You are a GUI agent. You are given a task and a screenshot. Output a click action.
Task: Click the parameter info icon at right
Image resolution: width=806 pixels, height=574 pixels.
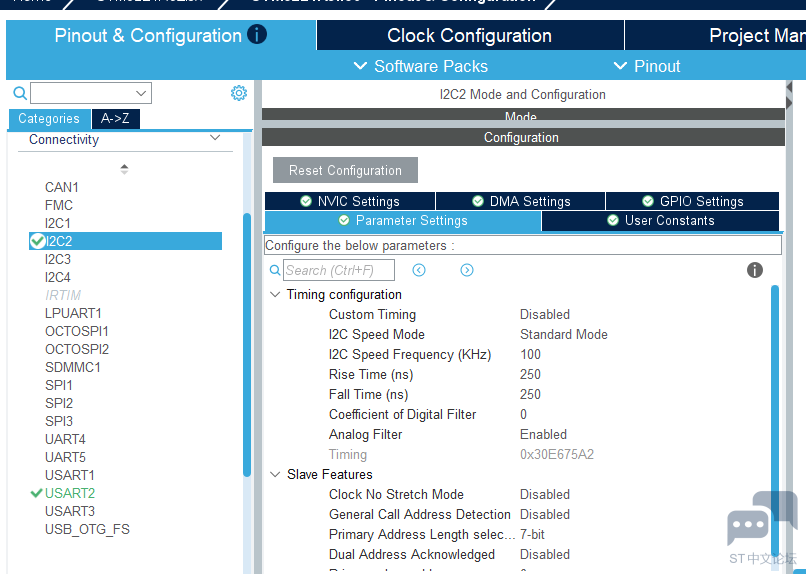(x=755, y=270)
